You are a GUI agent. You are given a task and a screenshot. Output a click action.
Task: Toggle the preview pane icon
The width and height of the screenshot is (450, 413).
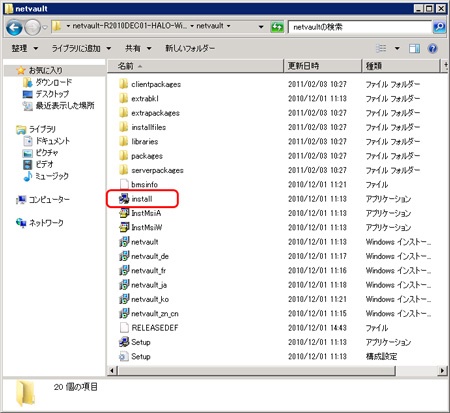[x=414, y=49]
